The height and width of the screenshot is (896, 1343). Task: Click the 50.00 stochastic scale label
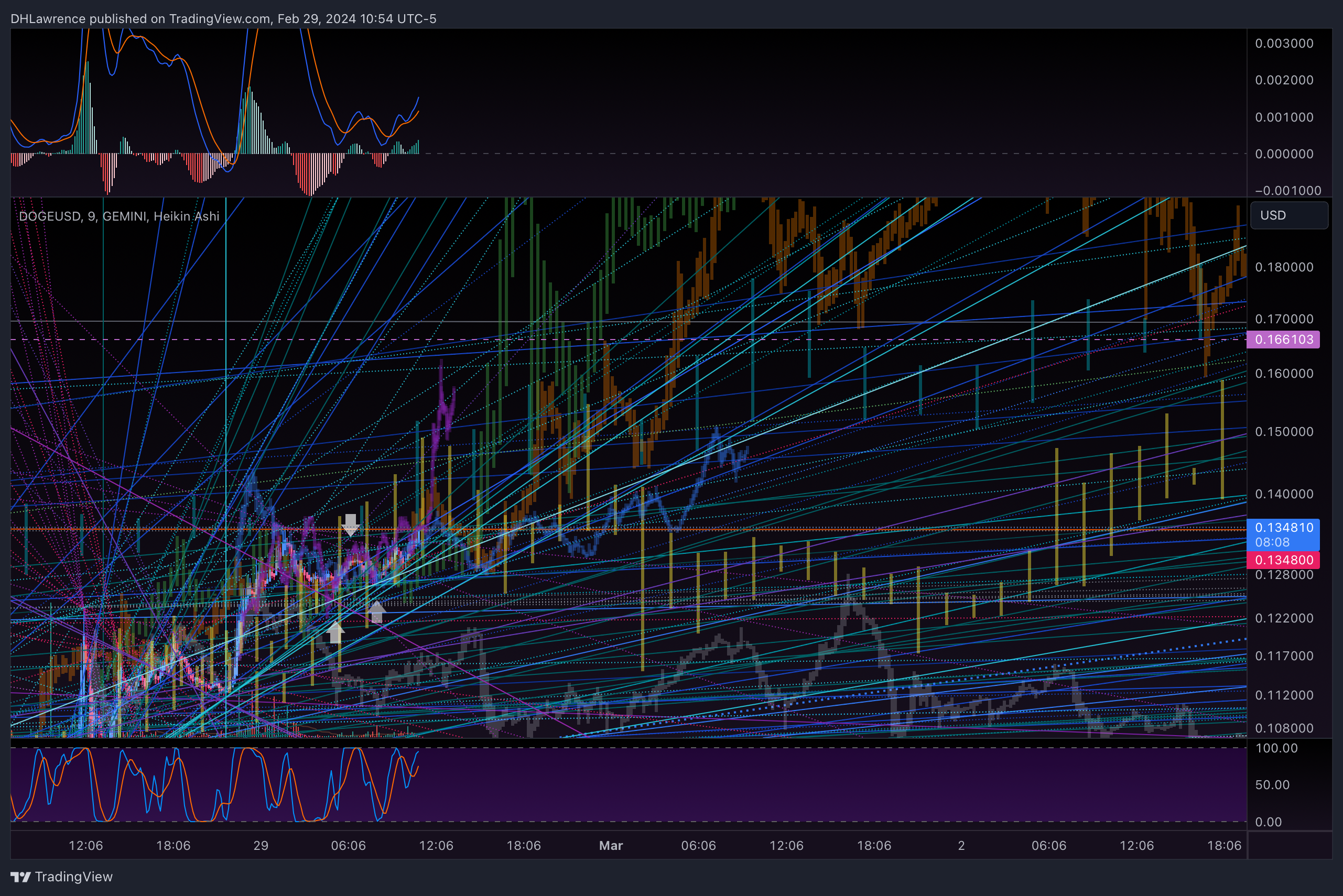coord(1272,784)
